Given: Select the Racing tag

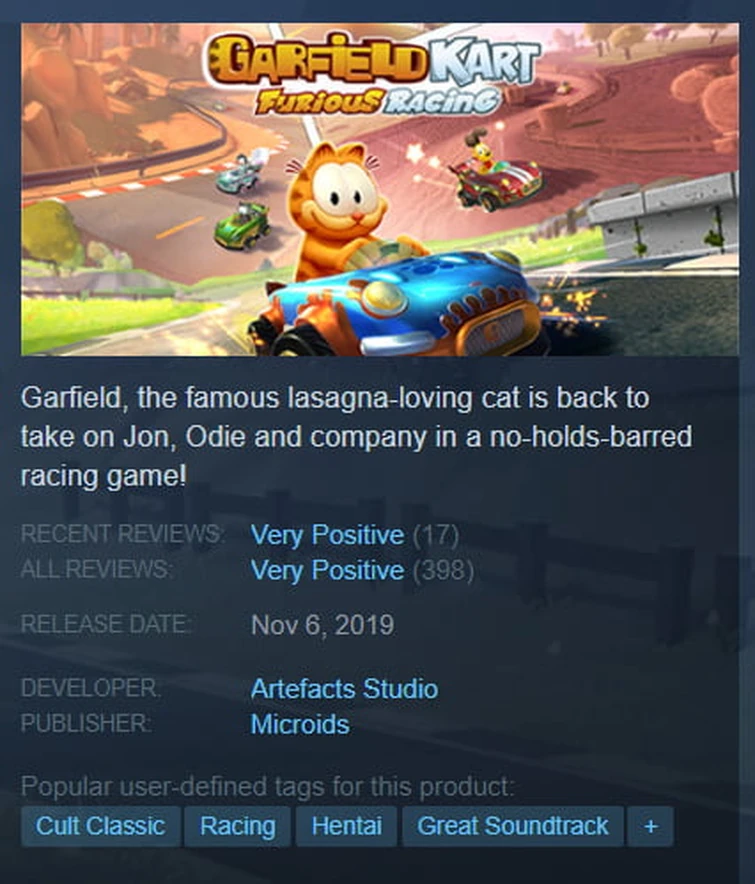Looking at the screenshot, I should point(237,826).
